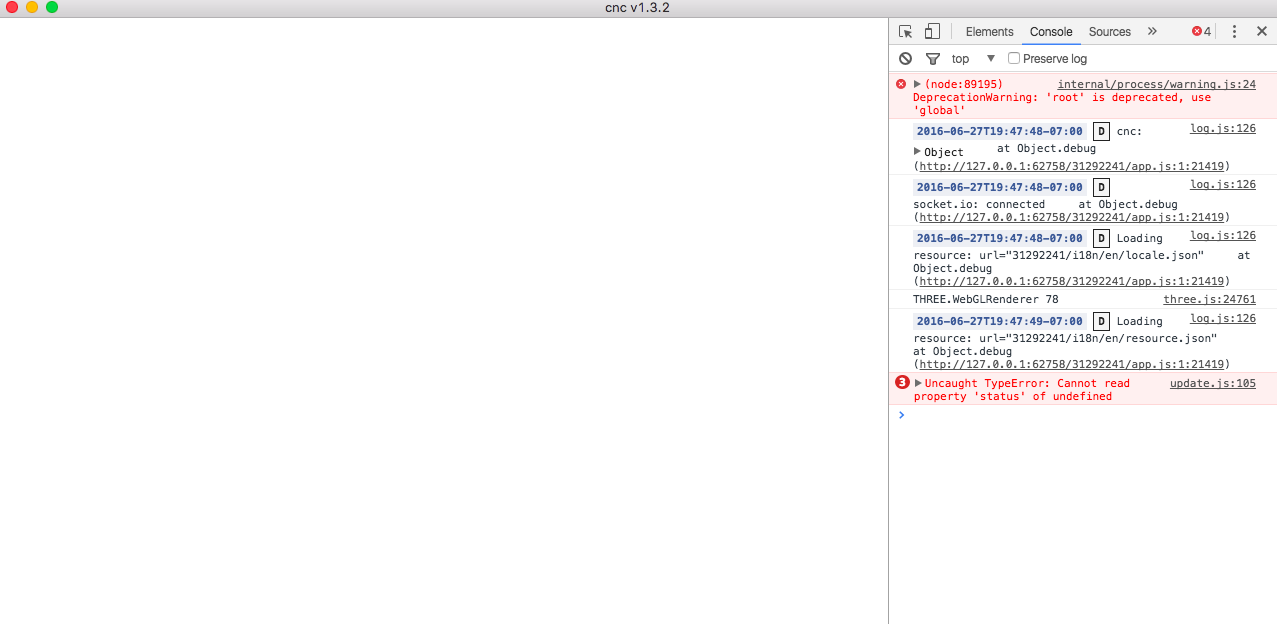Click the red error count indicator
The height and width of the screenshot is (624, 1277).
tap(1201, 32)
